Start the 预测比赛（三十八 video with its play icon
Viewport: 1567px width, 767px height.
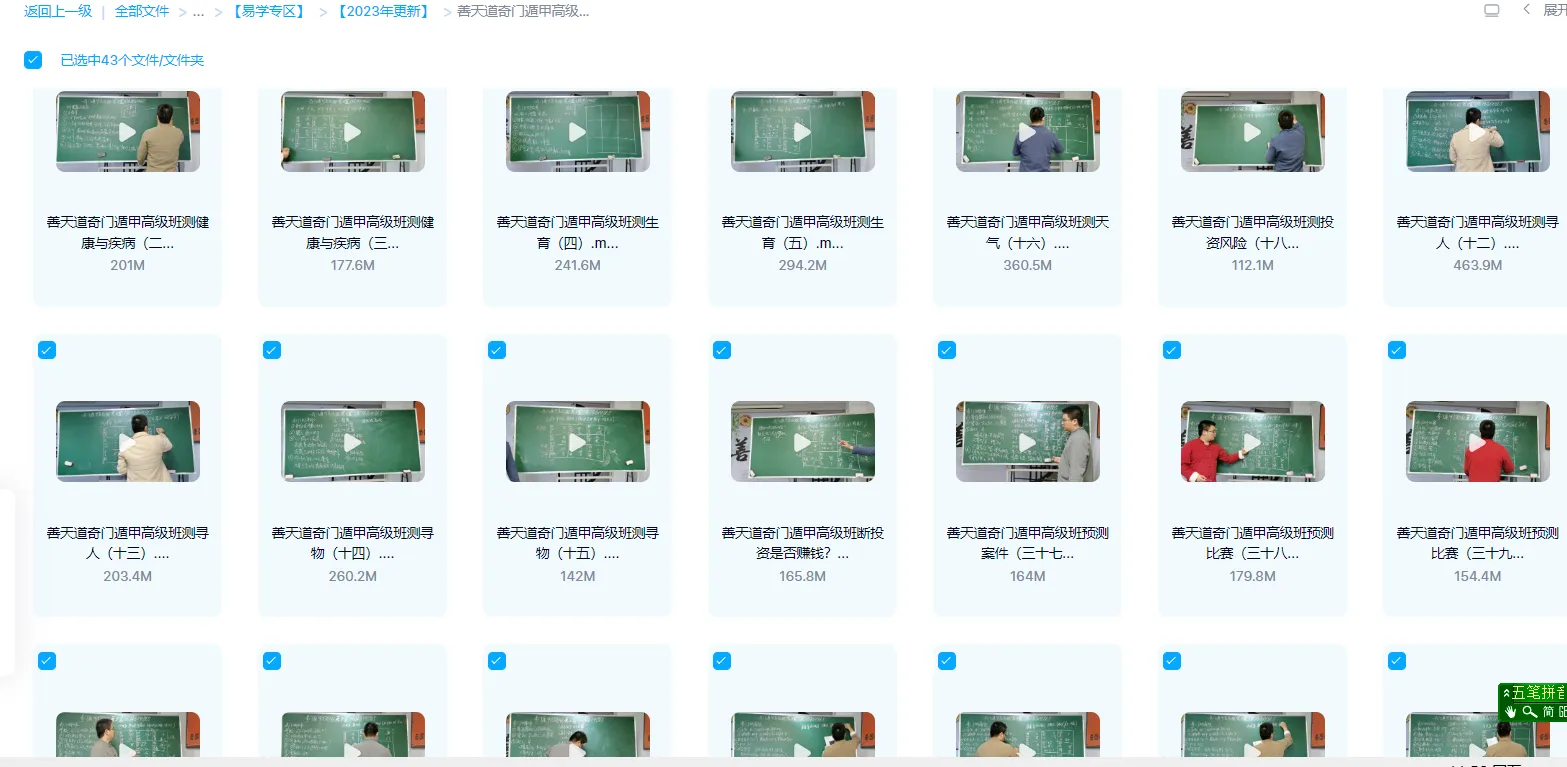pyautogui.click(x=1252, y=442)
